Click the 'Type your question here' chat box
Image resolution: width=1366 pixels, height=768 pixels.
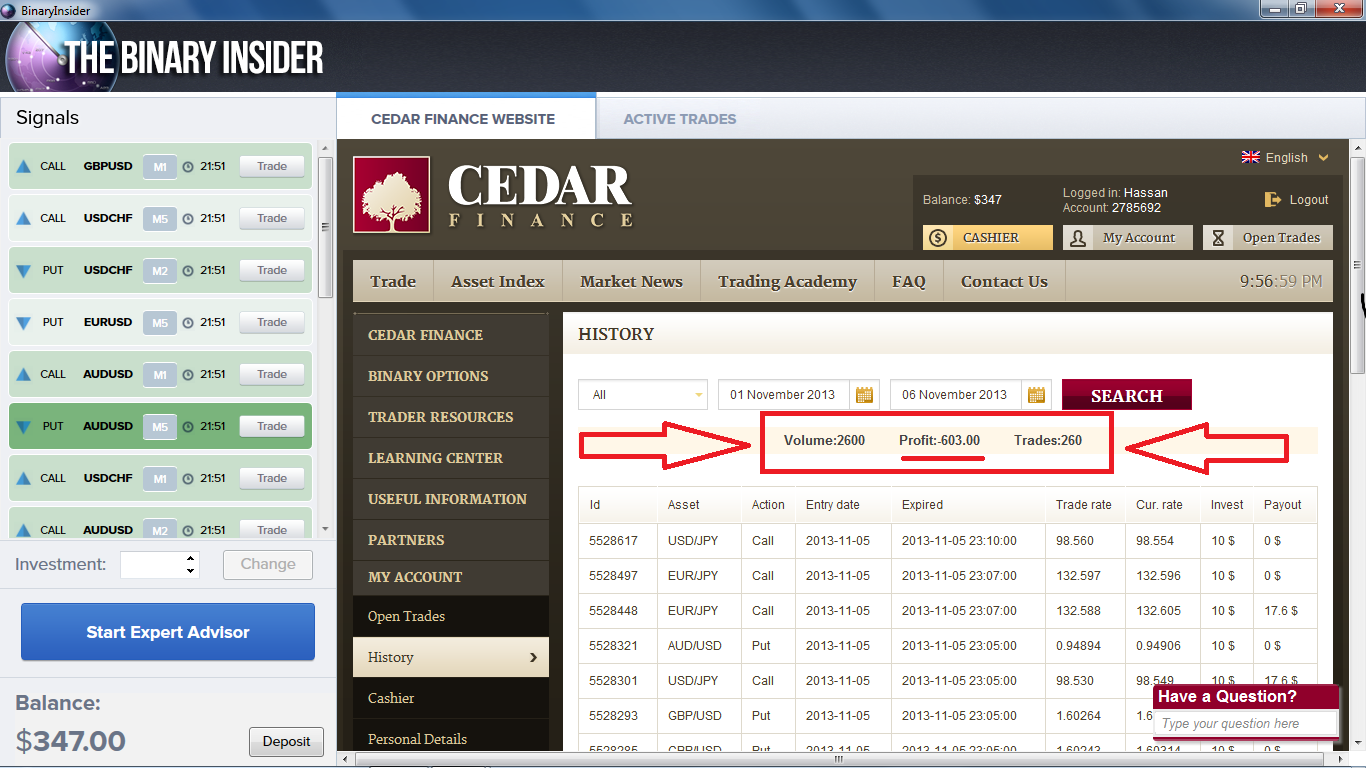click(x=1245, y=724)
